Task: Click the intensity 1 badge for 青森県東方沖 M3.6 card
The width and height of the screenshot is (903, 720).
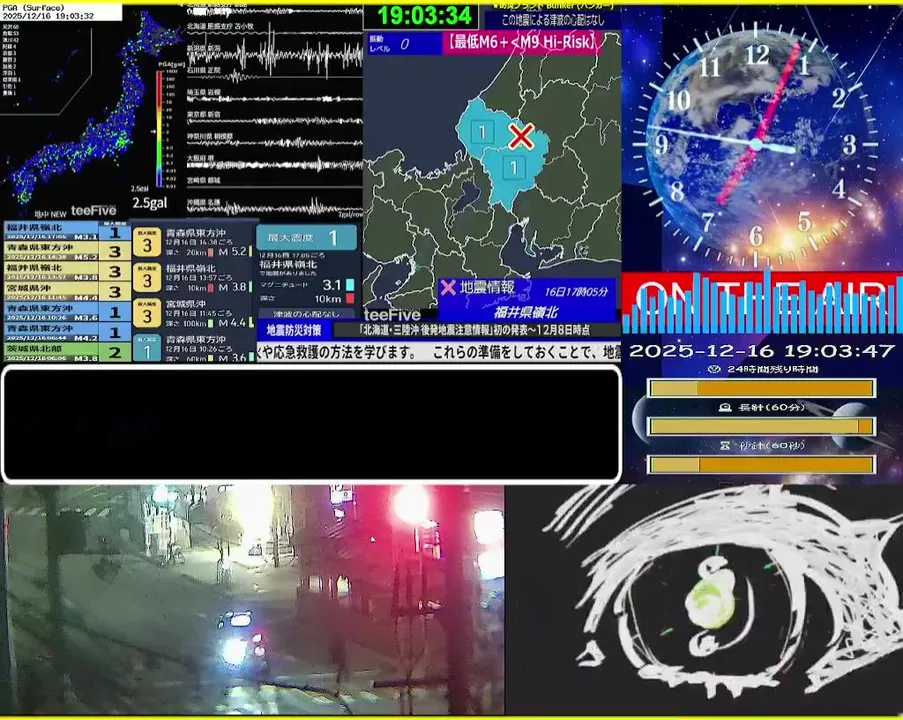Action: click(x=147, y=349)
